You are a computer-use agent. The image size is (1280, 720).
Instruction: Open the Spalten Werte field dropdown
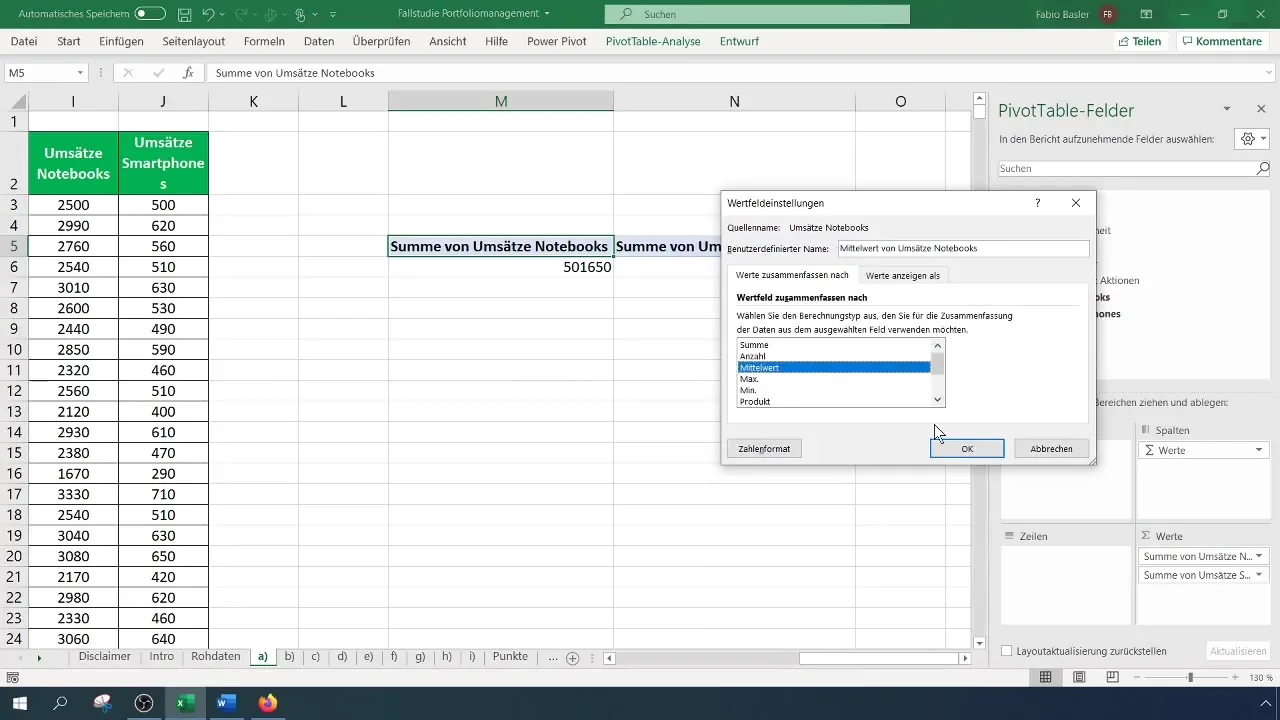click(x=1258, y=451)
